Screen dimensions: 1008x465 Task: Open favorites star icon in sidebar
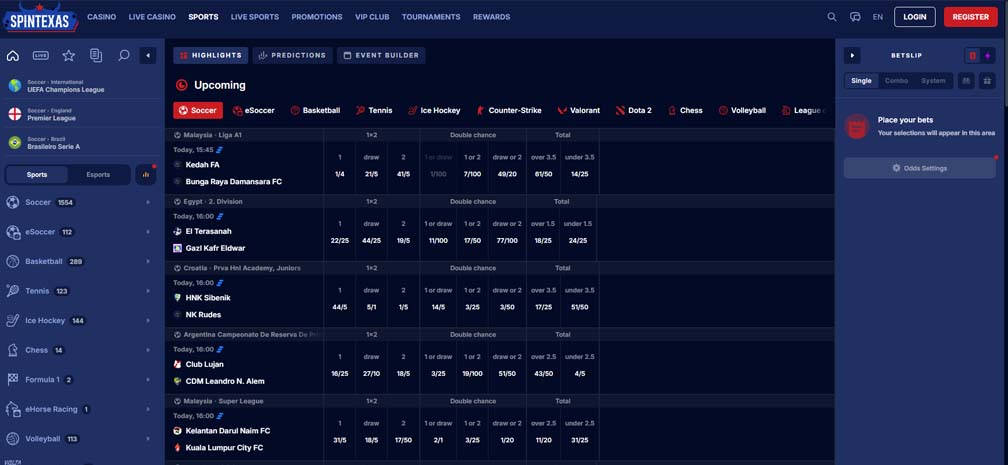click(x=69, y=55)
